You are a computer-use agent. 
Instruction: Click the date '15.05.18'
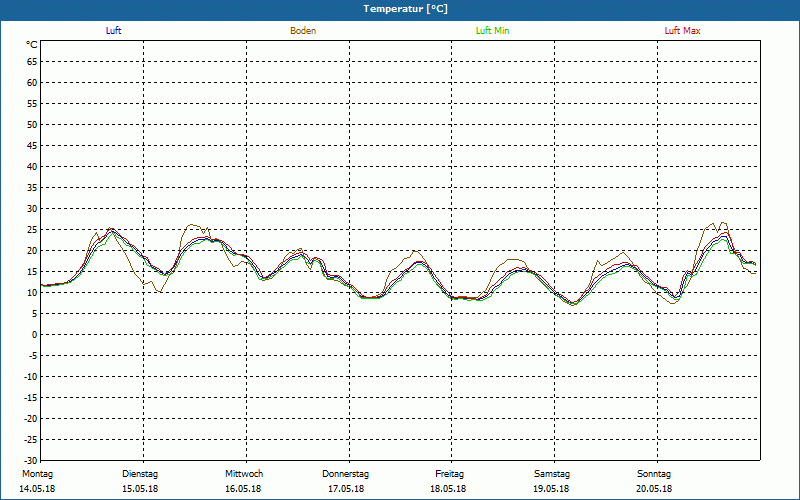point(140,489)
